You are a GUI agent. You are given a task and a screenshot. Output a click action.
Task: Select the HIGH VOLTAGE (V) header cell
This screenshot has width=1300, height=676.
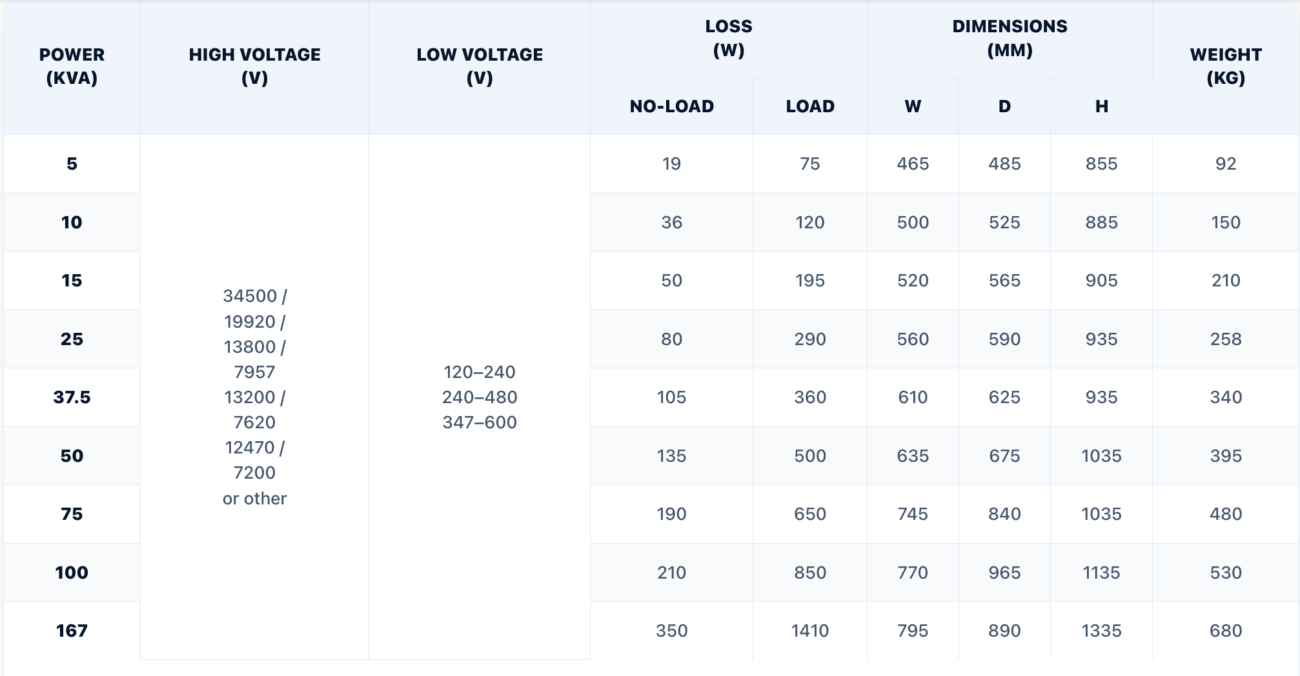pos(255,67)
